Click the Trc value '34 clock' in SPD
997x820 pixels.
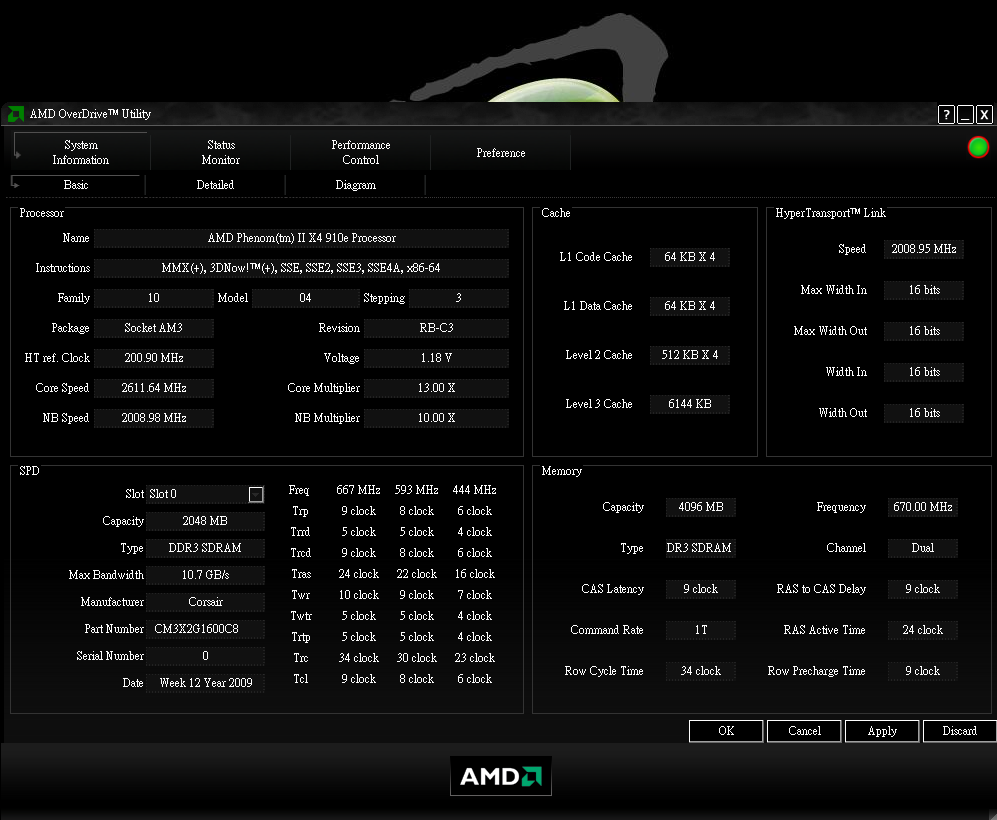(358, 658)
